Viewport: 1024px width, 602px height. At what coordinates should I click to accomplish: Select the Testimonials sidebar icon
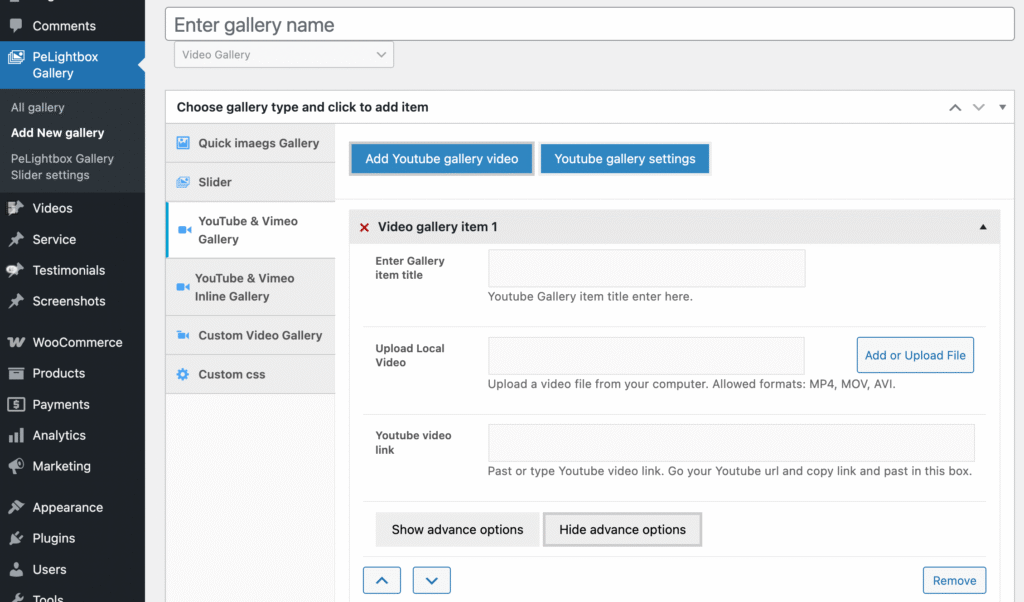tap(18, 270)
